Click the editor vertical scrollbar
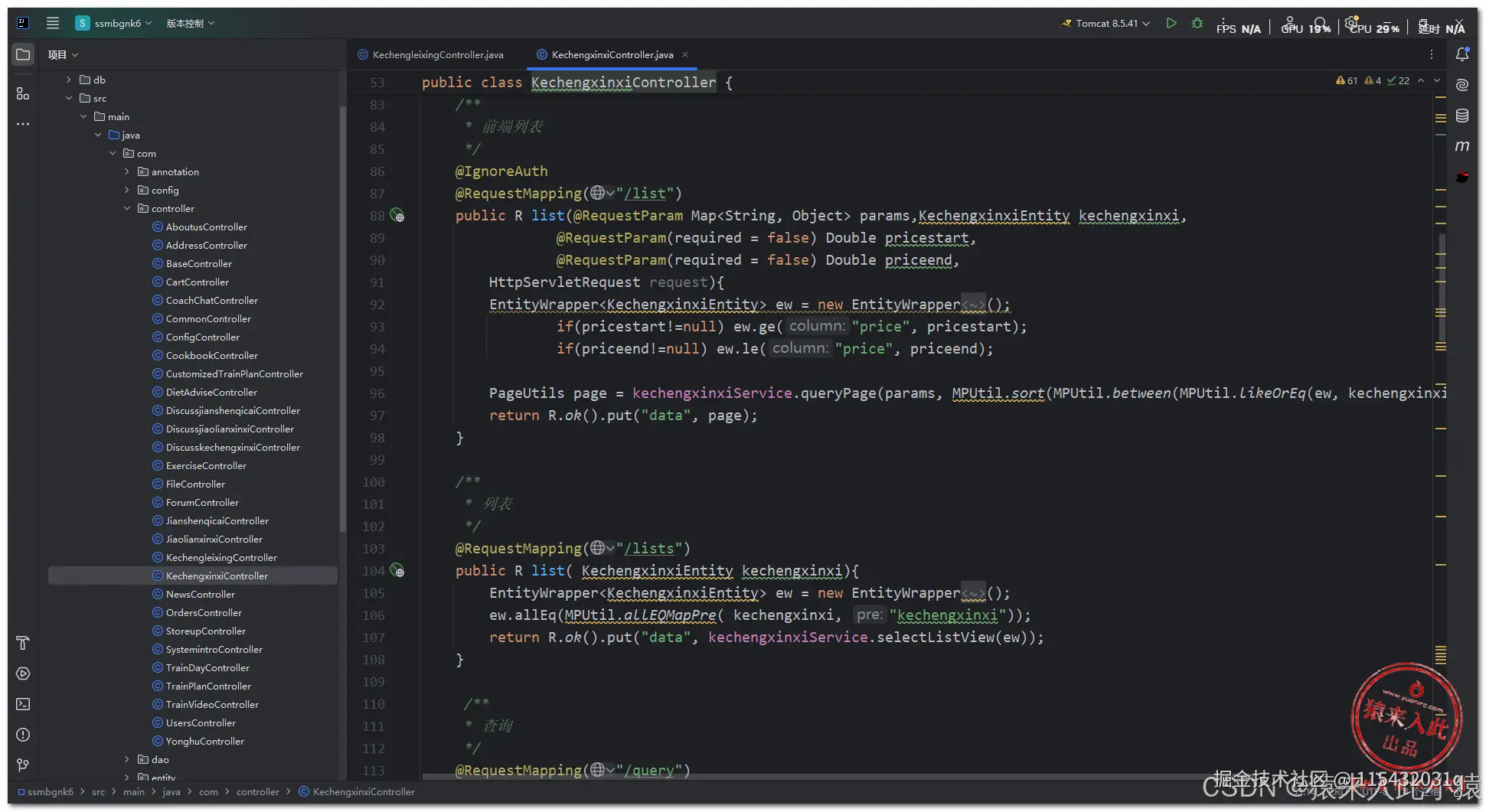This screenshot has width=1486, height=812. [1442, 287]
